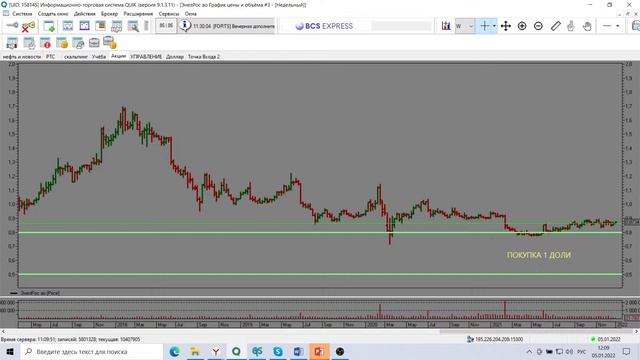Open PowerPoint from the taskbar
The height and width of the screenshot is (360, 640).
[319, 351]
